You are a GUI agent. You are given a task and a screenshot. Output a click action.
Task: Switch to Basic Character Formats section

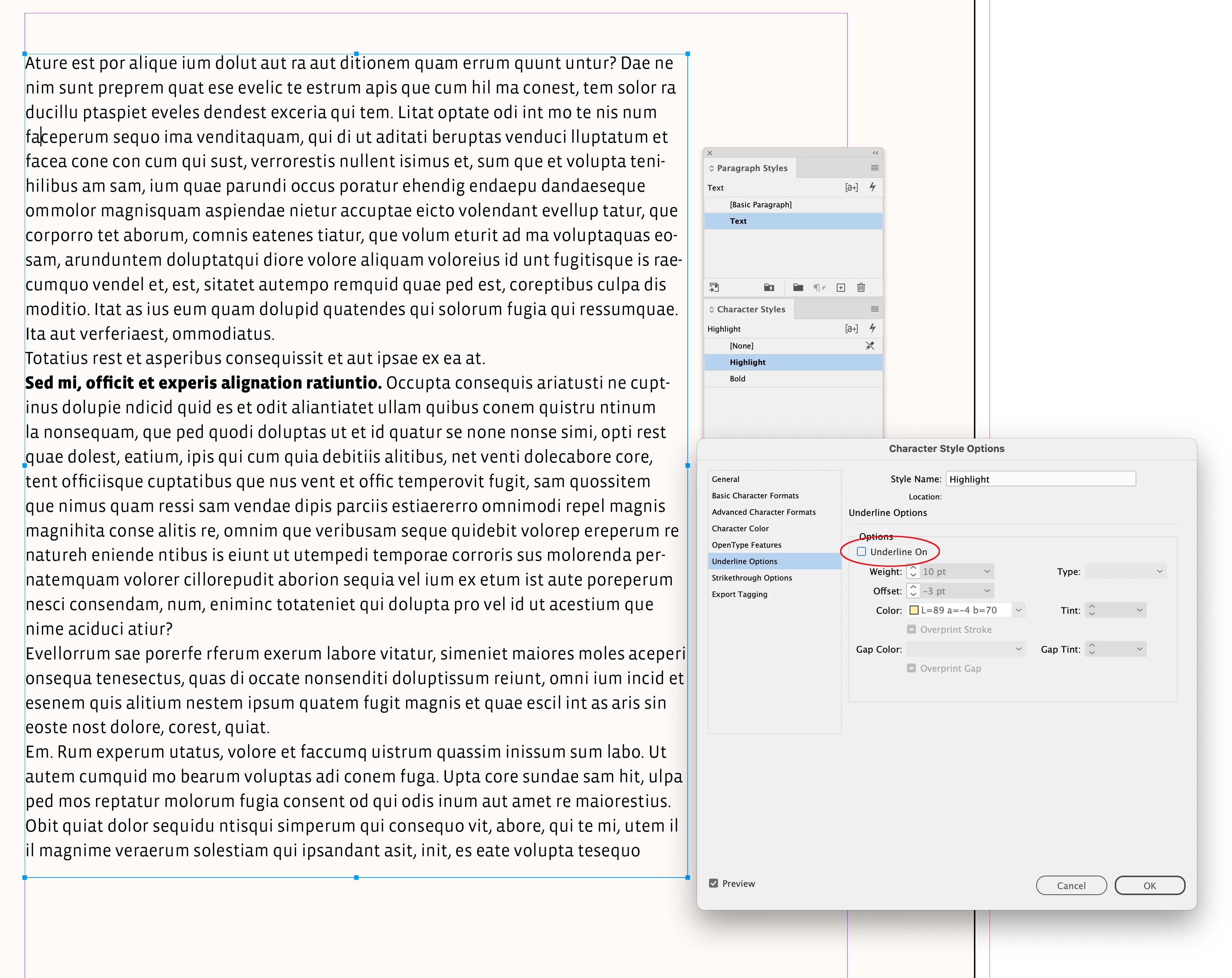pos(755,496)
